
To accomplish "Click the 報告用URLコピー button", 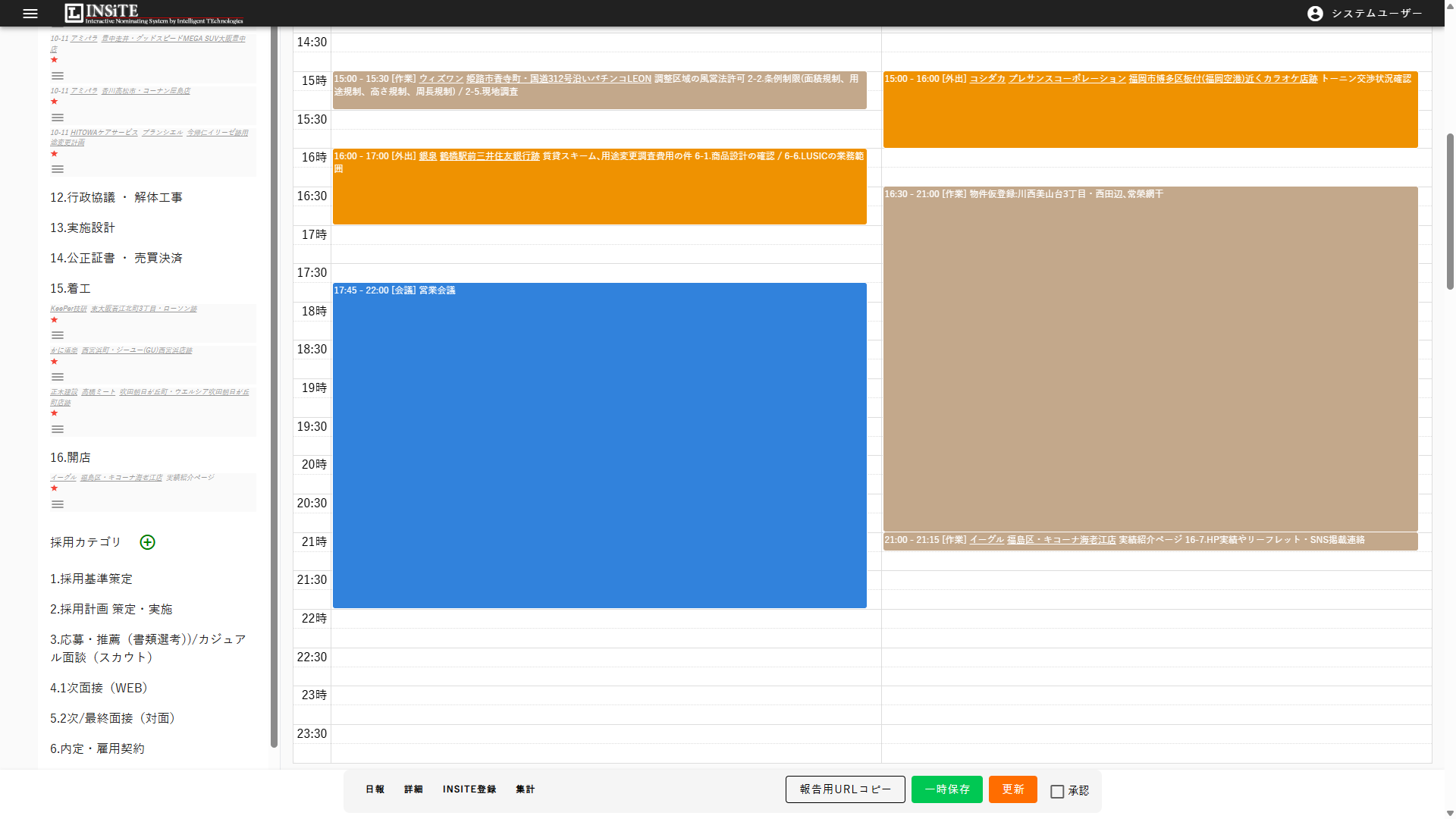I will 846,789.
